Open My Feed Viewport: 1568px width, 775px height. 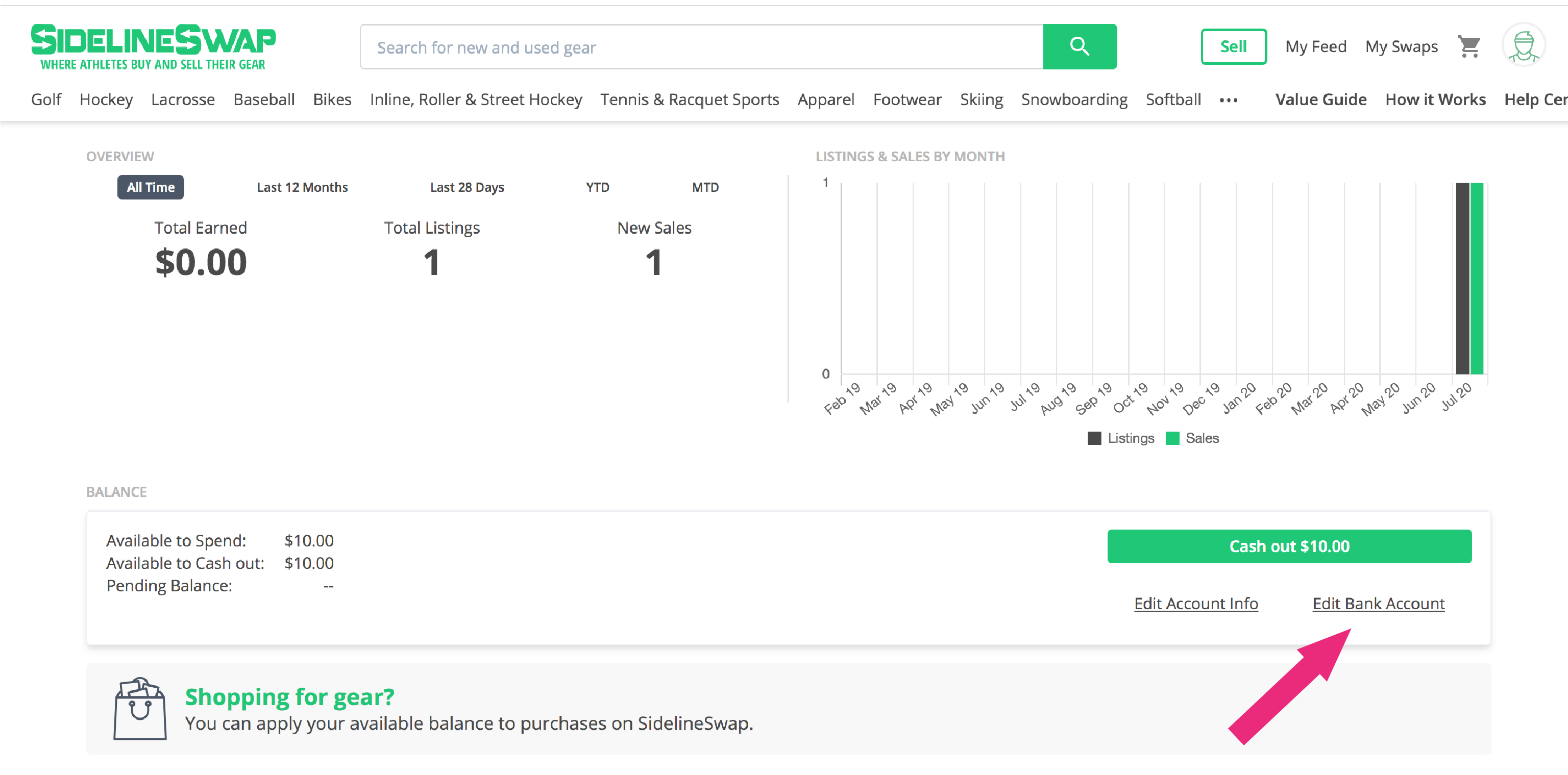(x=1315, y=47)
